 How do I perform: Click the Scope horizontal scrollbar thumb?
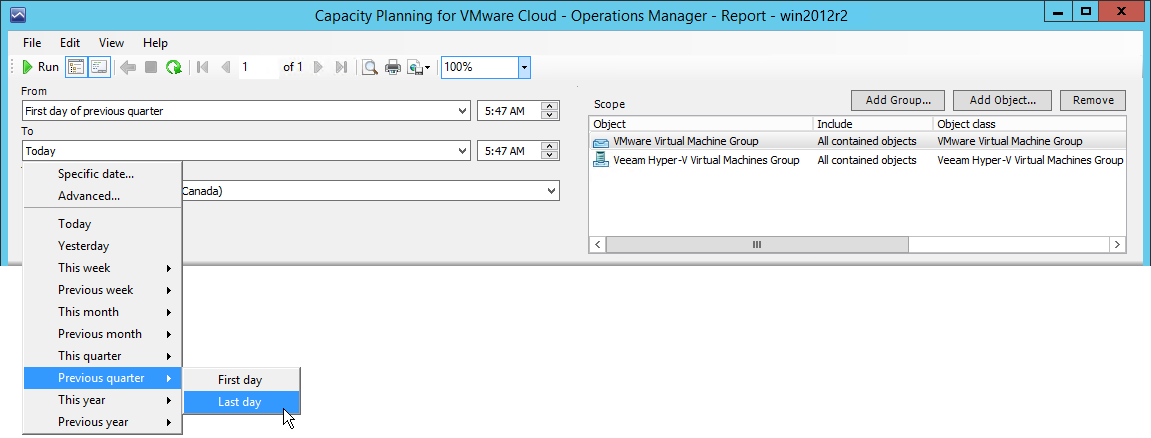[x=758, y=244]
